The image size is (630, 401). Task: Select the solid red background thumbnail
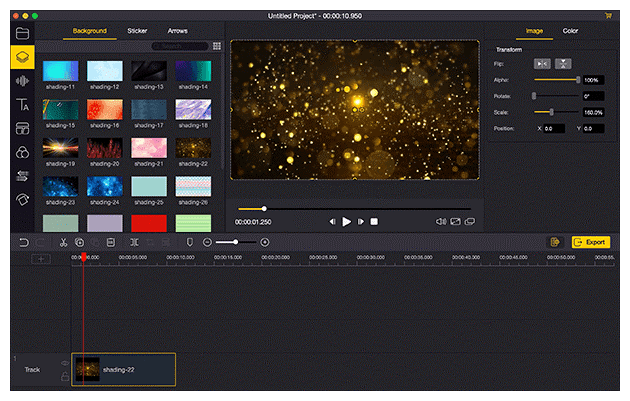coord(149,223)
